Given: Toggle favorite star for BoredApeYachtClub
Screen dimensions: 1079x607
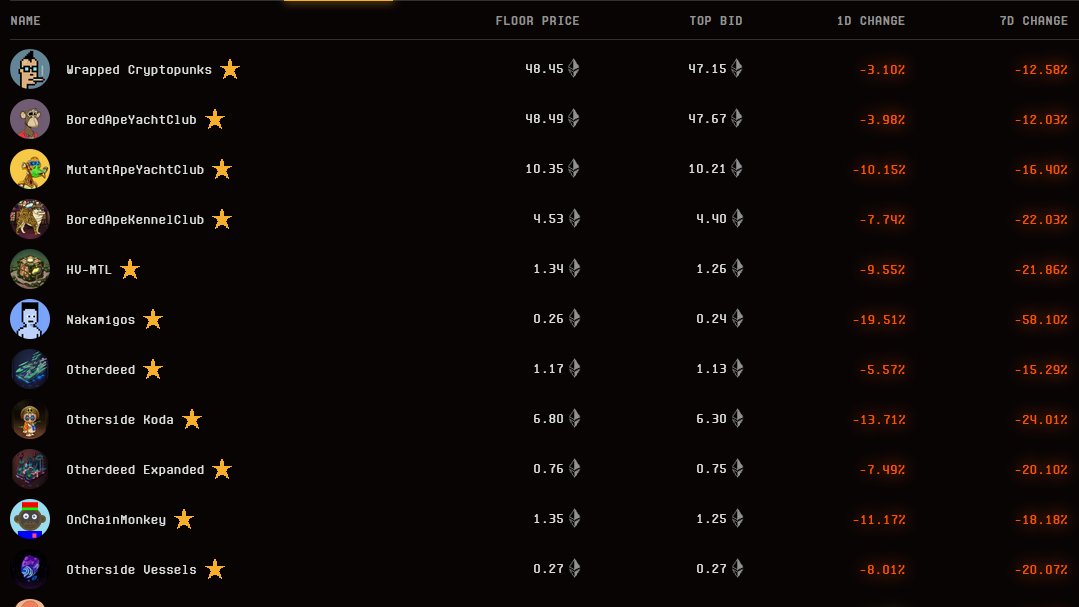Looking at the screenshot, I should click(215, 119).
